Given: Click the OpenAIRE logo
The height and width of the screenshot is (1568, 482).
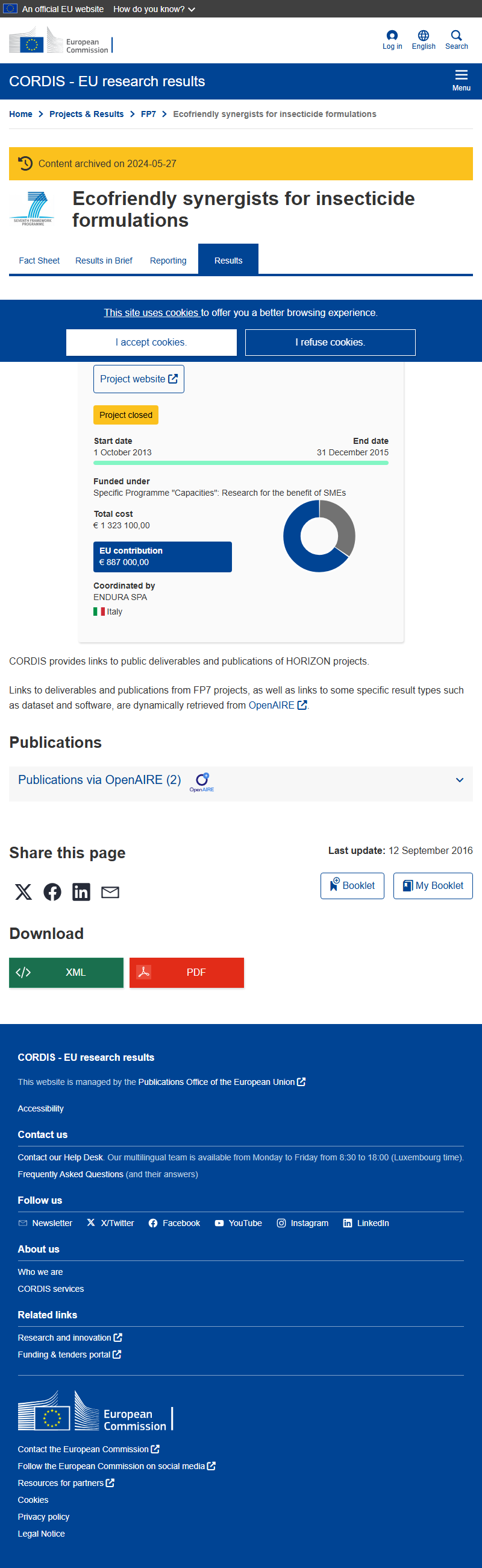Looking at the screenshot, I should pos(202,782).
